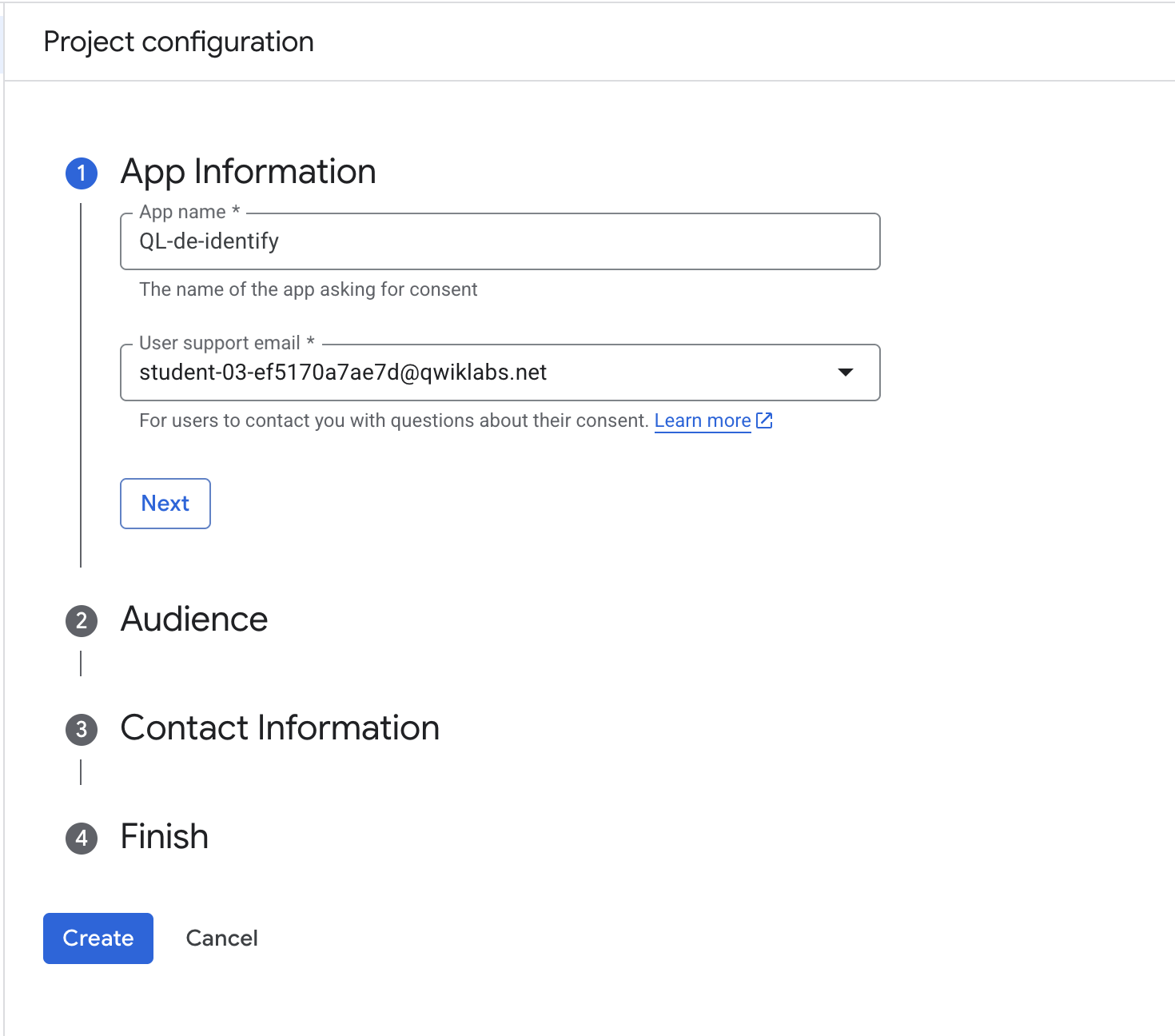Open the App Information section heading
Screen dimensions: 1175x1036
pos(248,172)
